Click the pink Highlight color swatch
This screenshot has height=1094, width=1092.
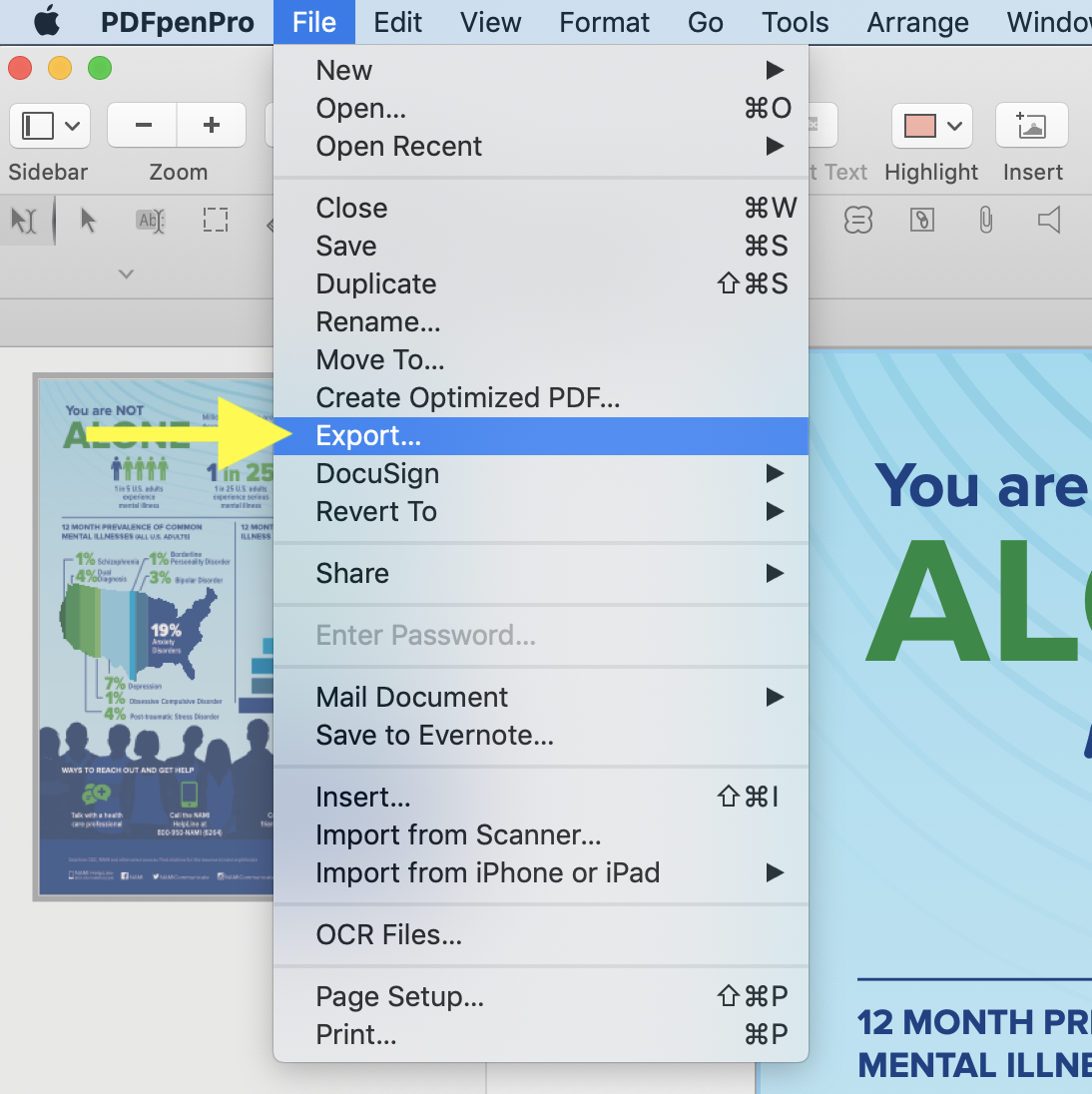[x=919, y=127]
